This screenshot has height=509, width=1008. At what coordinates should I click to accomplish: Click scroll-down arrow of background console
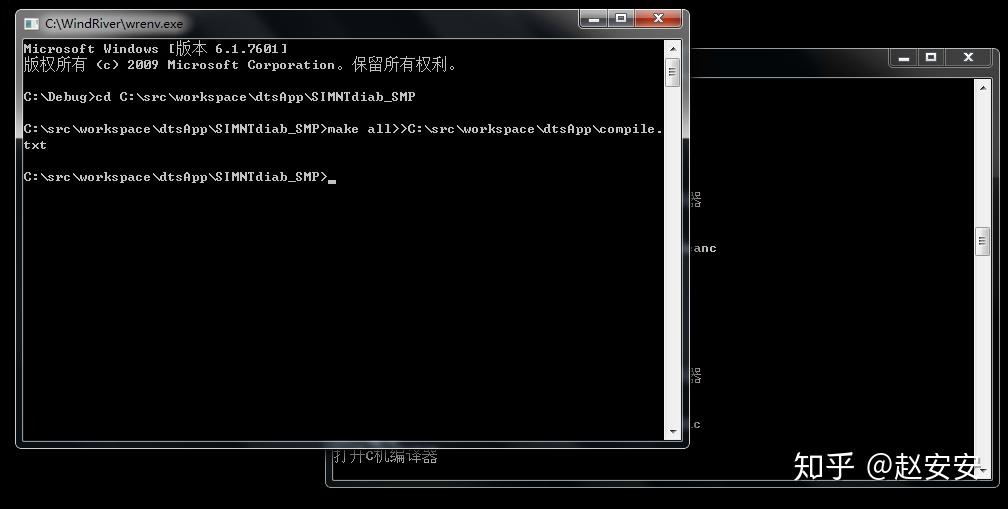pos(982,471)
